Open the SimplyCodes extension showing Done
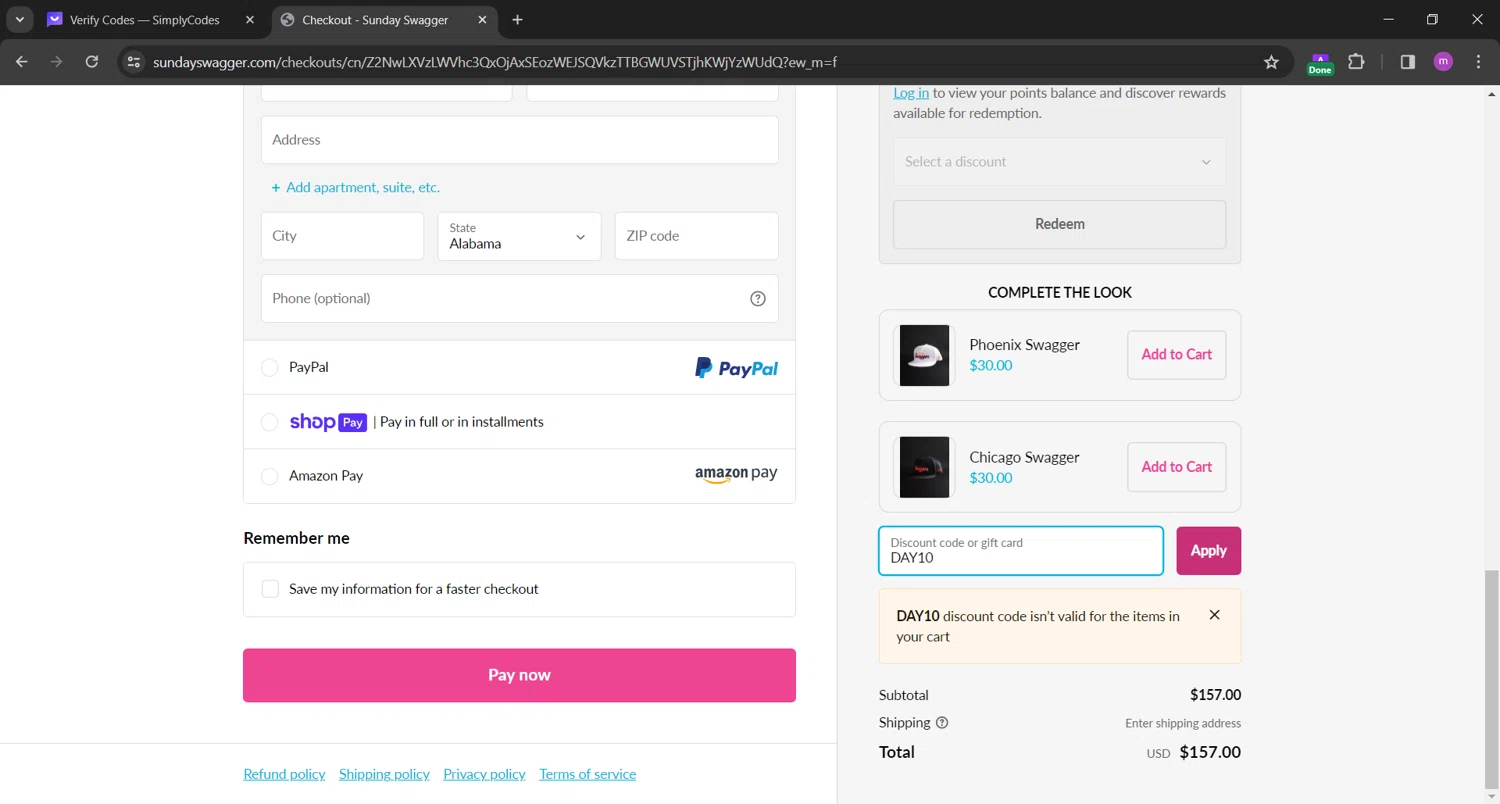The height and width of the screenshot is (804, 1500). pyautogui.click(x=1320, y=63)
